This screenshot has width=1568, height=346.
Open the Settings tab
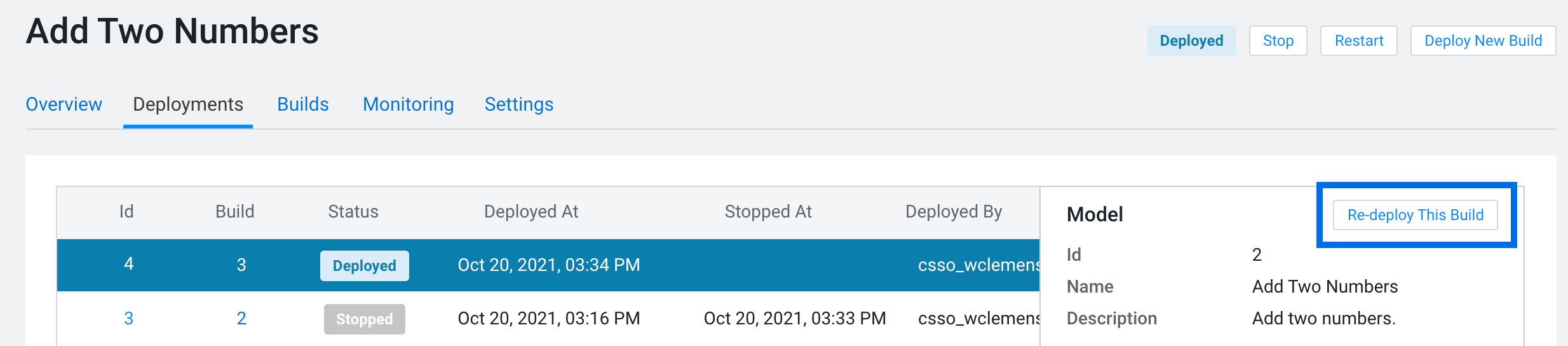click(x=519, y=104)
